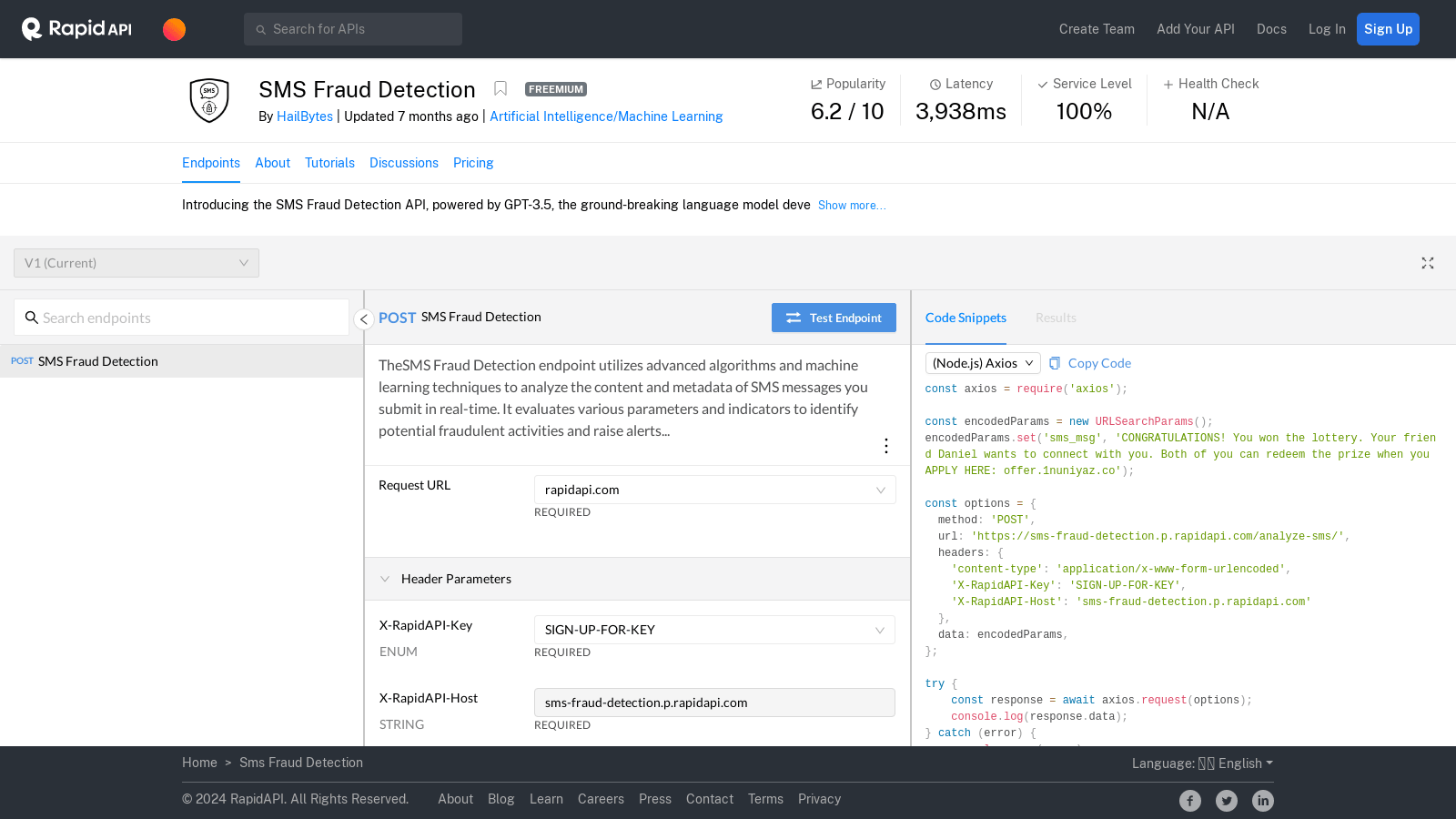This screenshot has height=819, width=1456.
Task: Click the Popularity value 6.2 / 10
Action: point(847,111)
